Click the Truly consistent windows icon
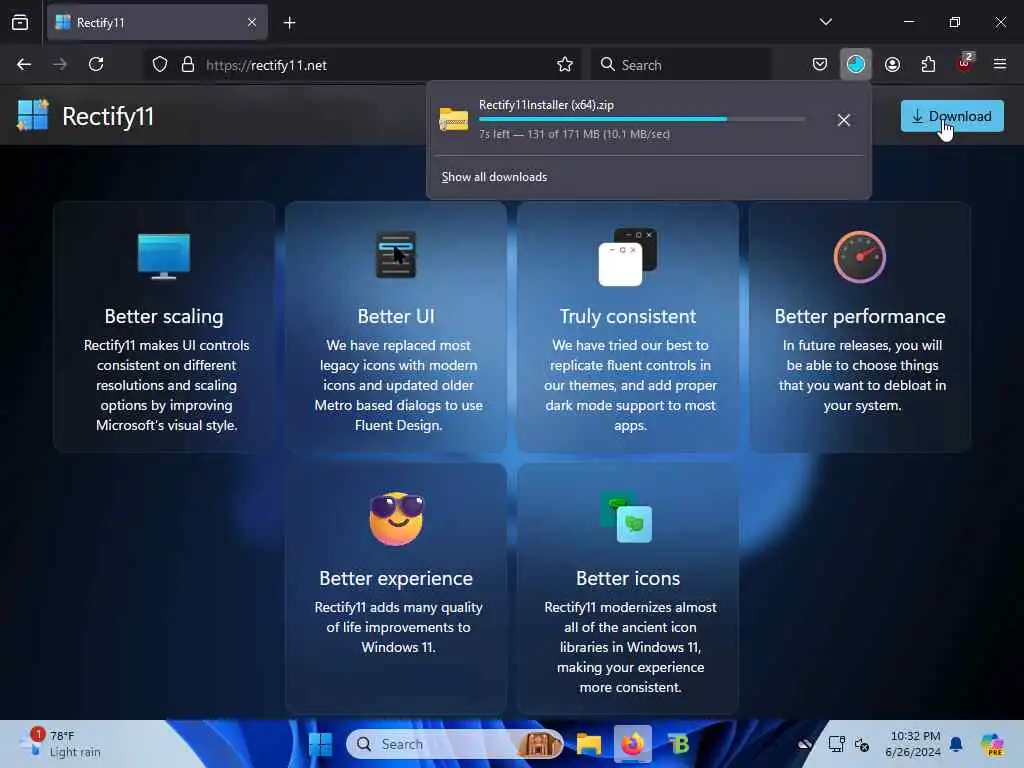 [x=628, y=257]
